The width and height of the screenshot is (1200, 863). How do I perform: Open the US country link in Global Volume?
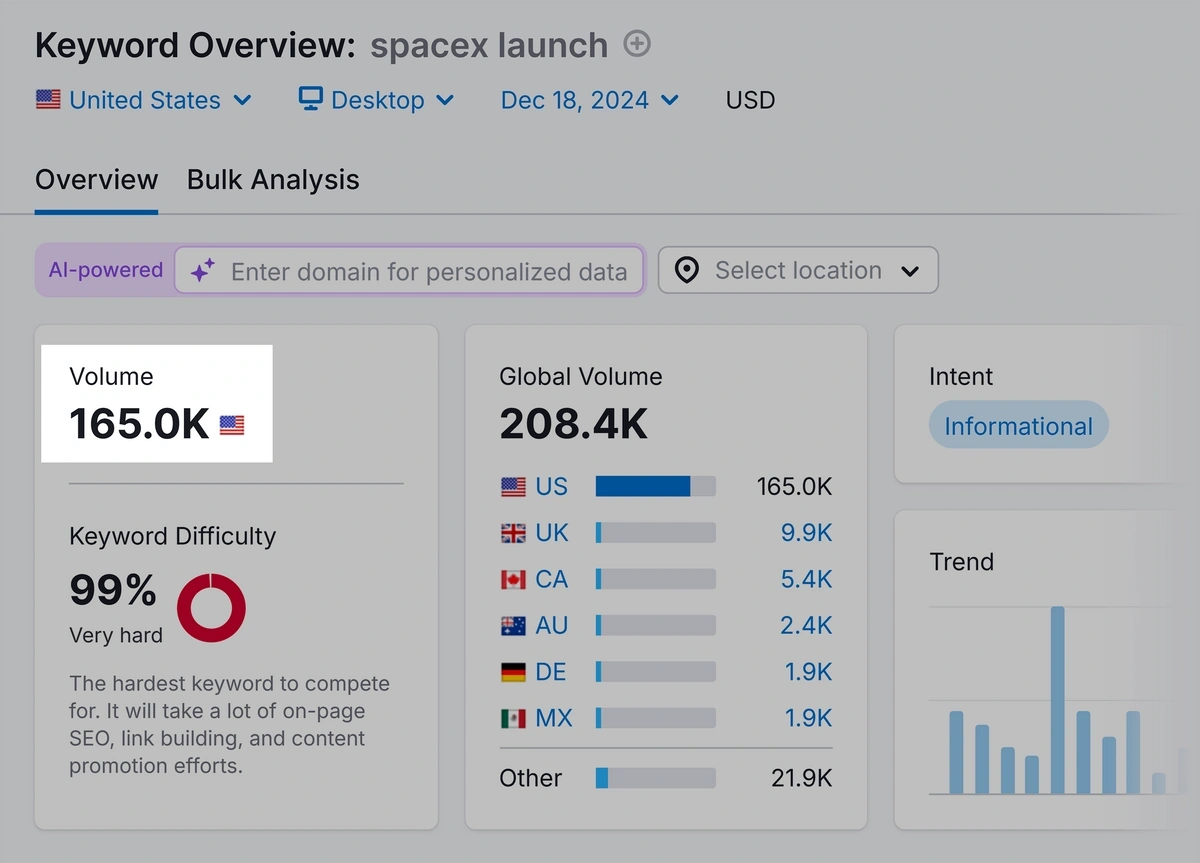pyautogui.click(x=551, y=486)
